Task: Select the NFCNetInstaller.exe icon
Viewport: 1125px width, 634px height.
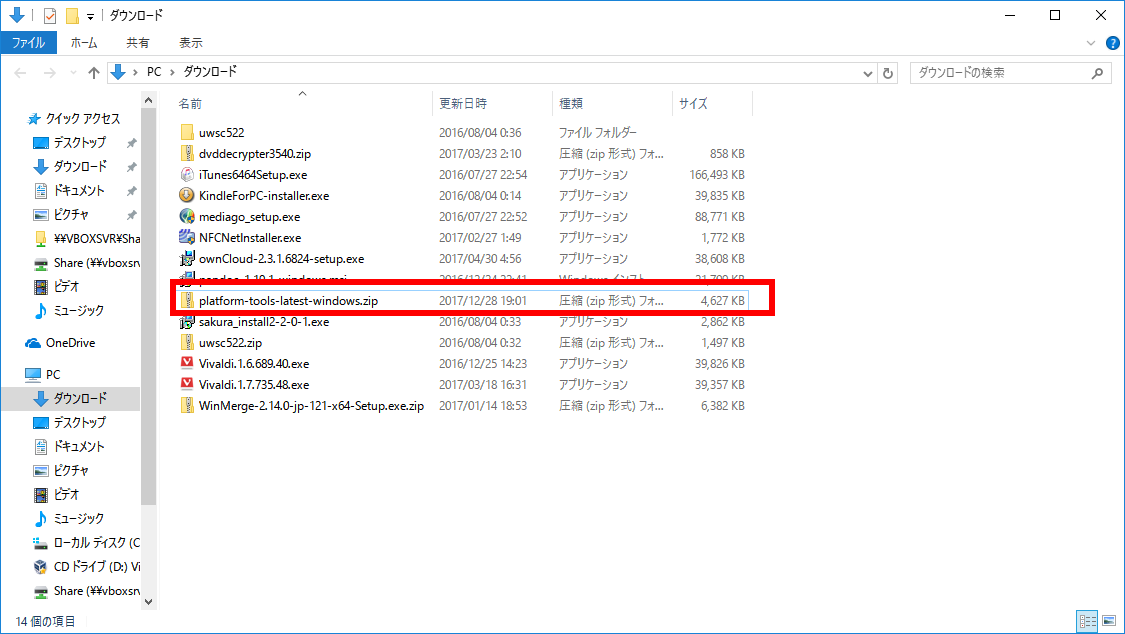Action: (187, 237)
